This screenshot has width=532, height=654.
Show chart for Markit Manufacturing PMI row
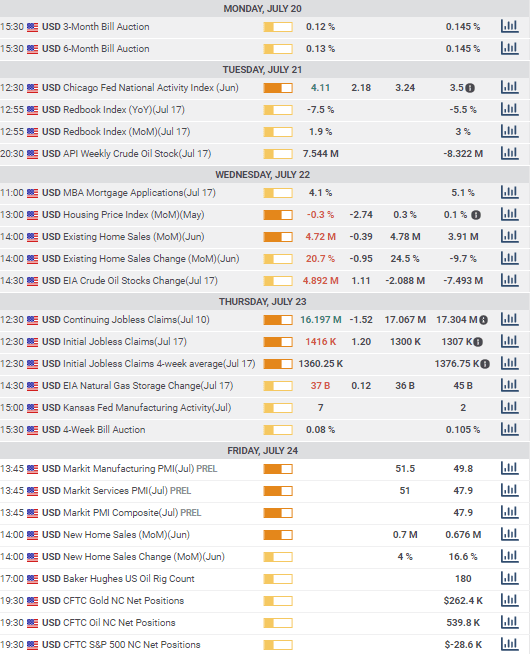[509, 468]
